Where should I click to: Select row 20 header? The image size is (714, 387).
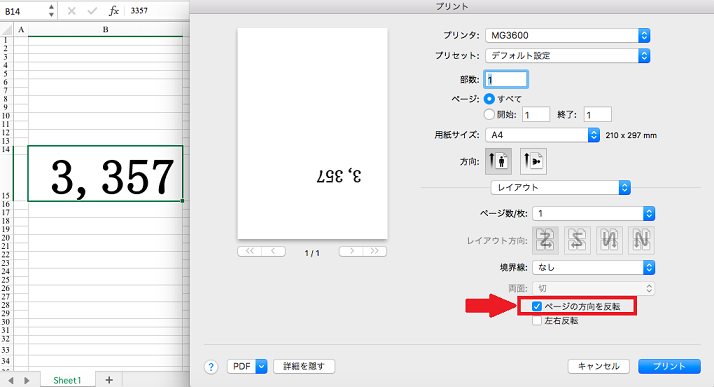click(x=6, y=238)
